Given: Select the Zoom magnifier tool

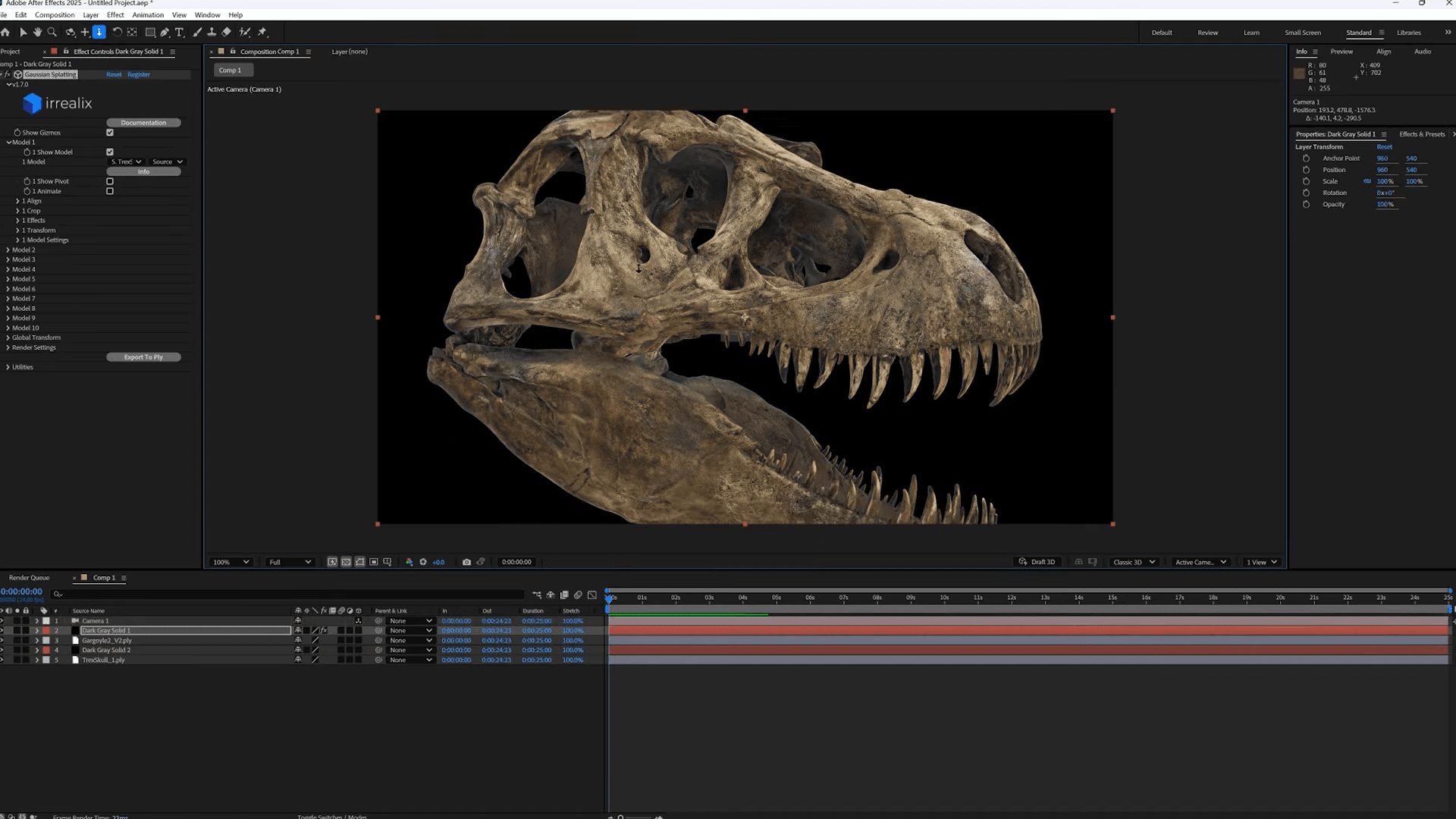Looking at the screenshot, I should pos(52,32).
